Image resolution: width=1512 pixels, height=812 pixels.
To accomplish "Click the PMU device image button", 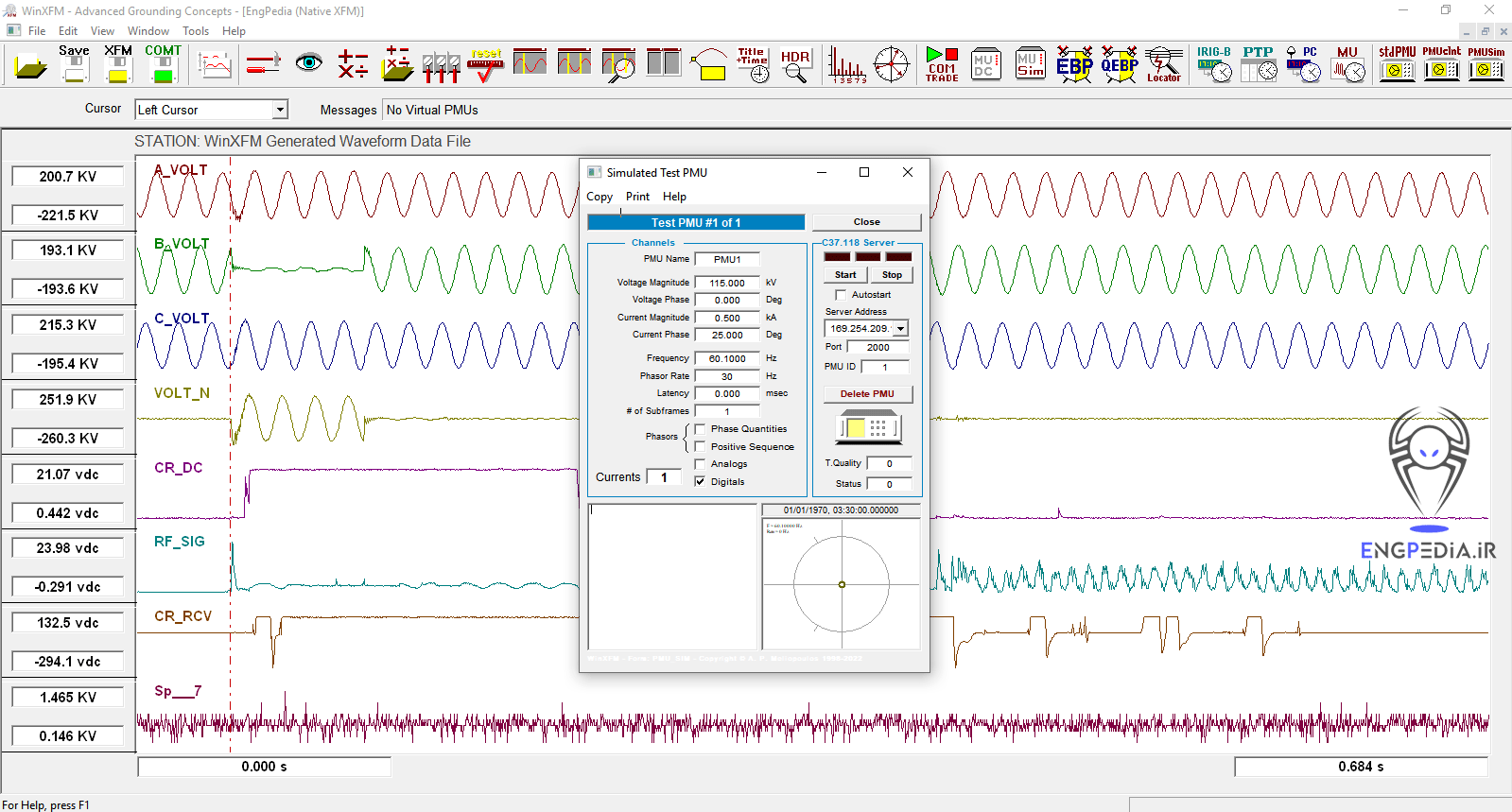I will tap(868, 427).
